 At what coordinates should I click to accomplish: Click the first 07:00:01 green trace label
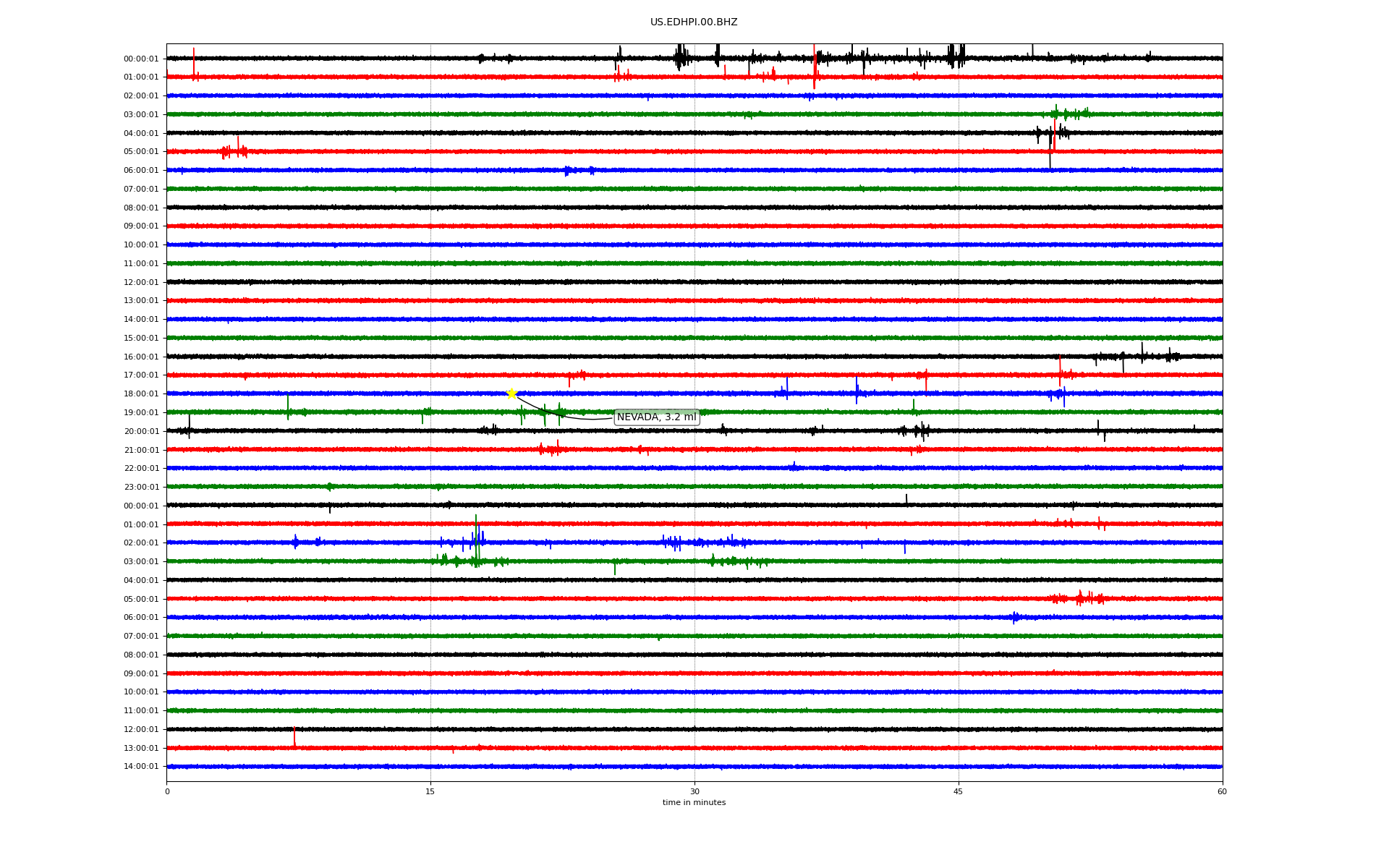coord(141,189)
